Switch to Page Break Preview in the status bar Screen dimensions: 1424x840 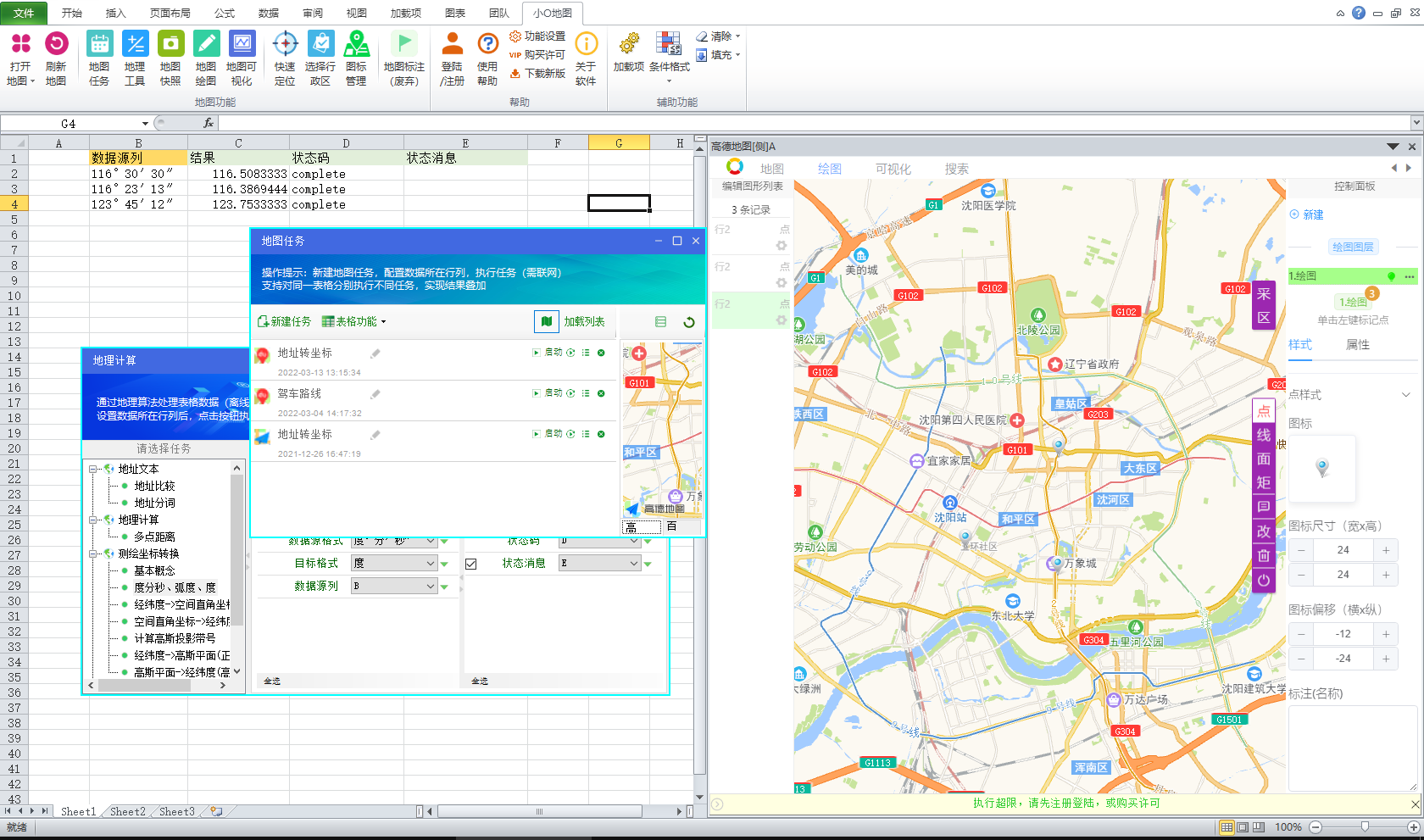point(1259,827)
